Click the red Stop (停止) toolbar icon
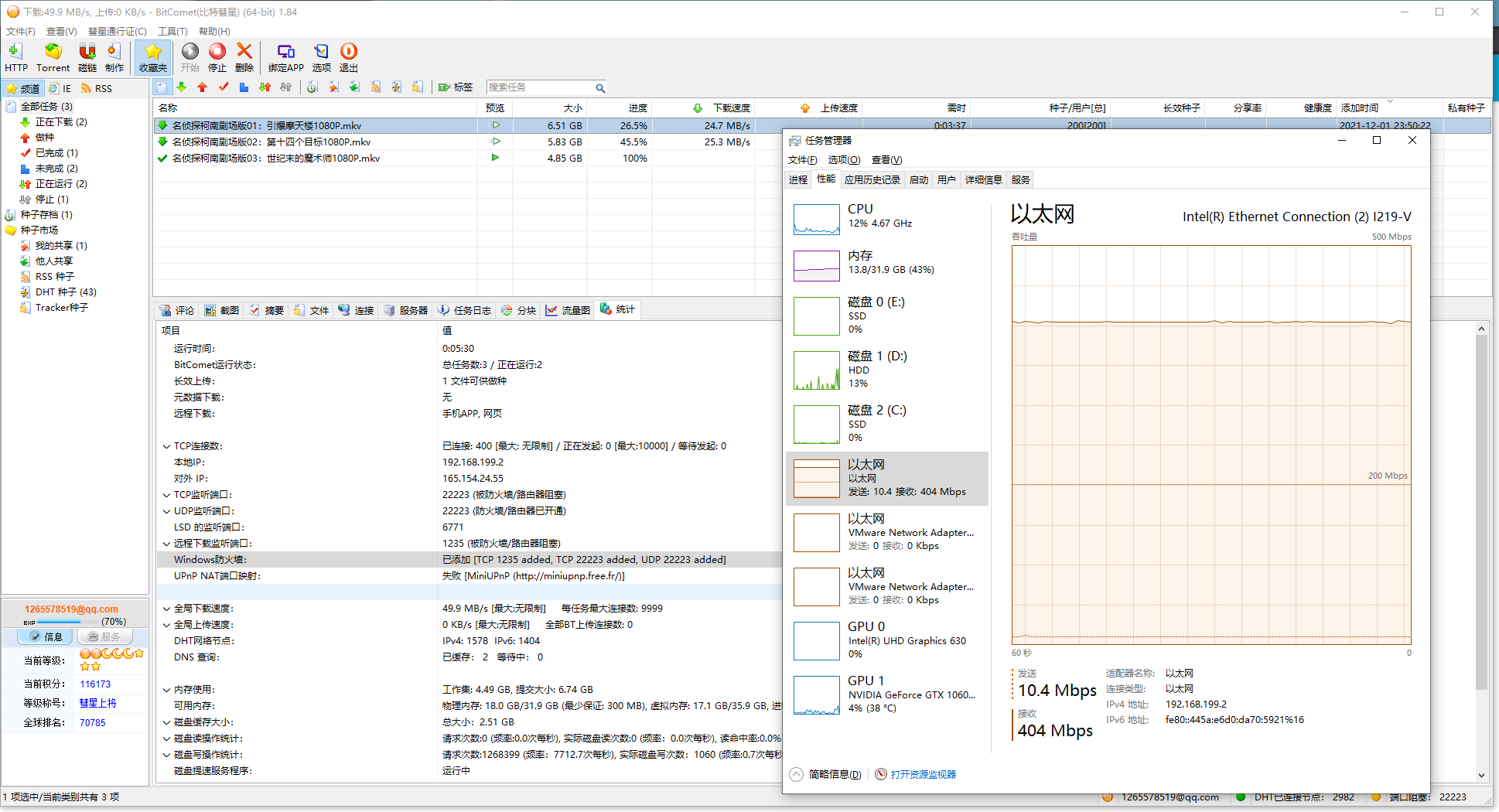The height and width of the screenshot is (812, 1499). [x=217, y=53]
